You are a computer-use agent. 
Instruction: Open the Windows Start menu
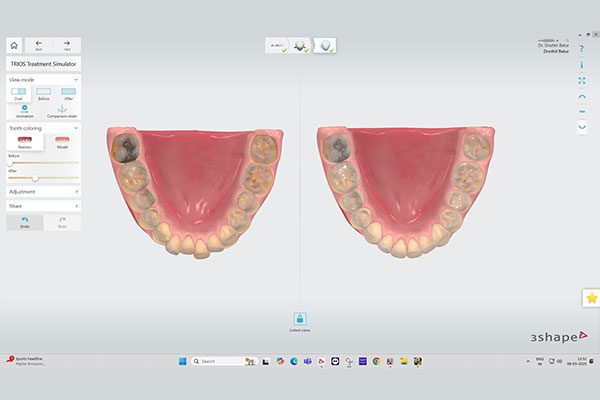point(183,361)
